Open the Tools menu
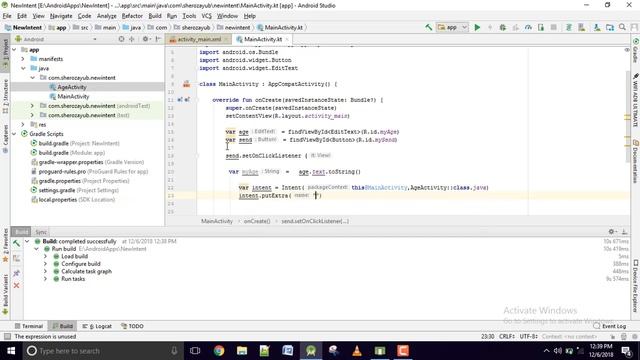 click(x=189, y=16)
